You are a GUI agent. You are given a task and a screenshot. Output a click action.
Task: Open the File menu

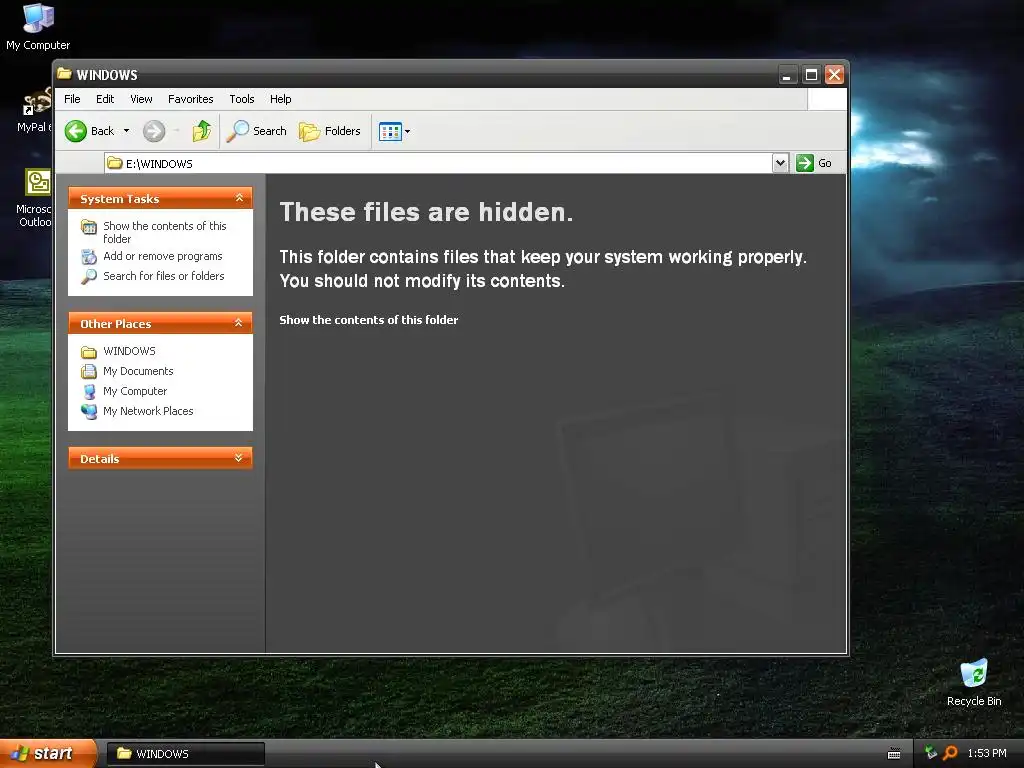pyautogui.click(x=72, y=99)
